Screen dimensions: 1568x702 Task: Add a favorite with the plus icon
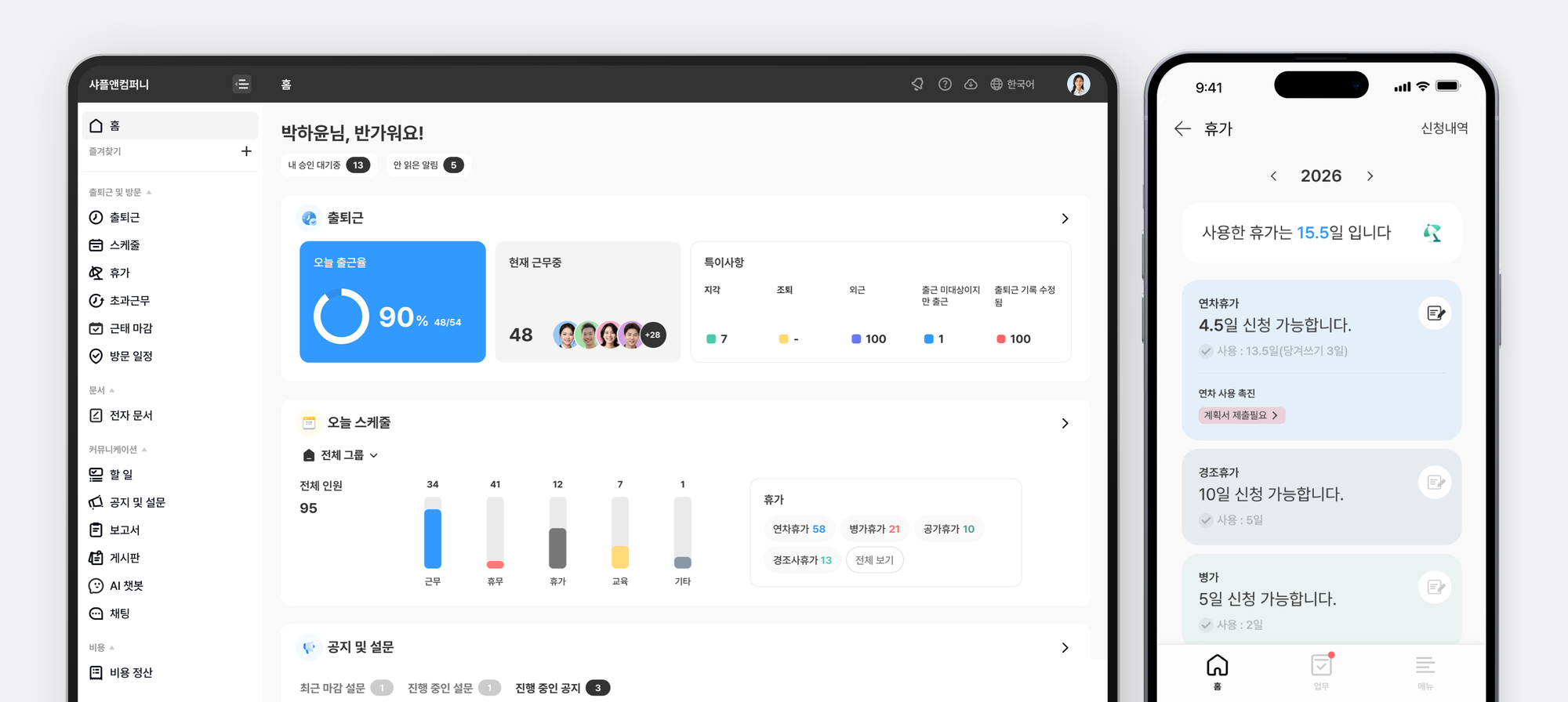(246, 151)
